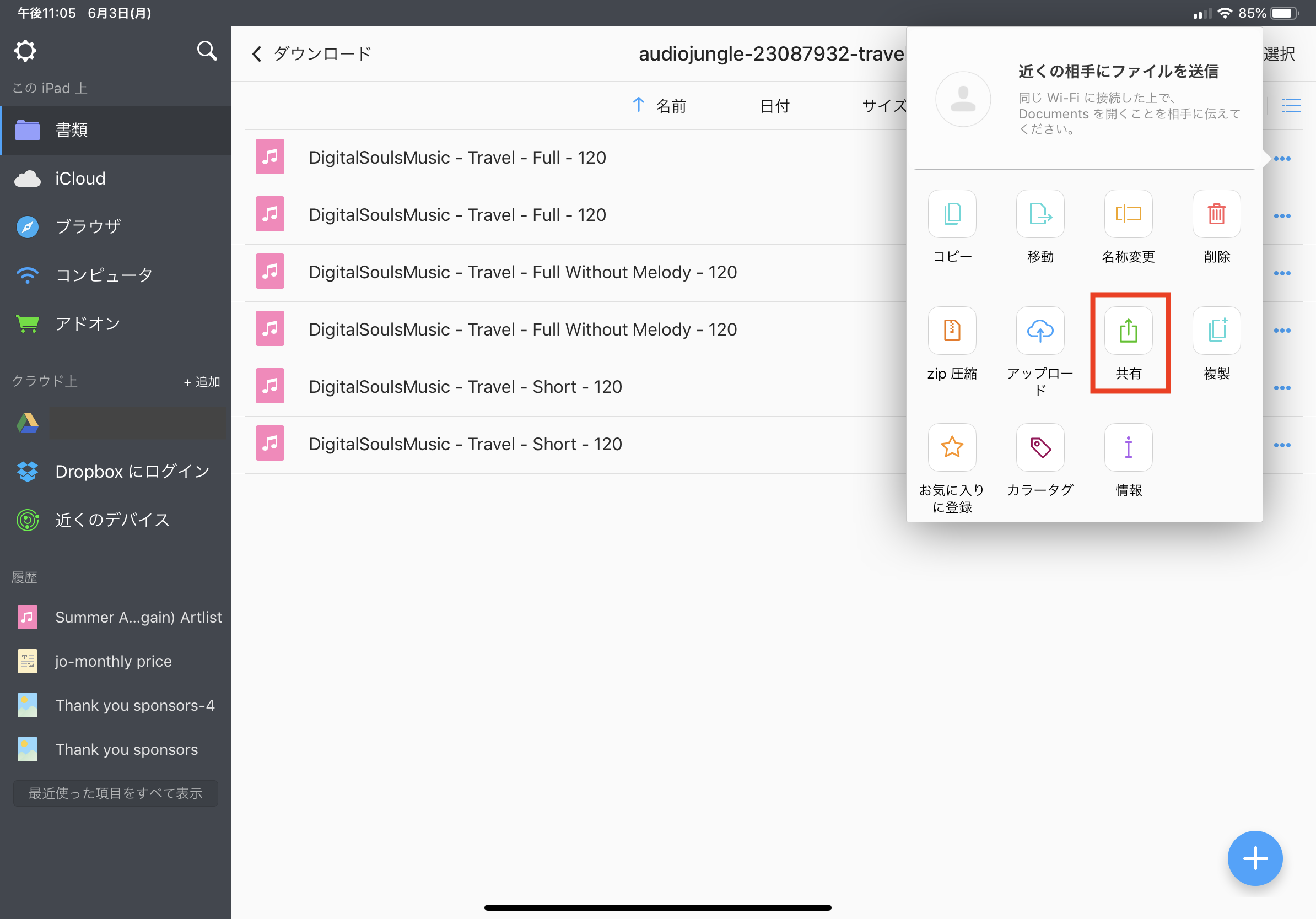The image size is (1316, 919).
Task: Click the Rename (名称変更) icon
Action: (x=1128, y=214)
